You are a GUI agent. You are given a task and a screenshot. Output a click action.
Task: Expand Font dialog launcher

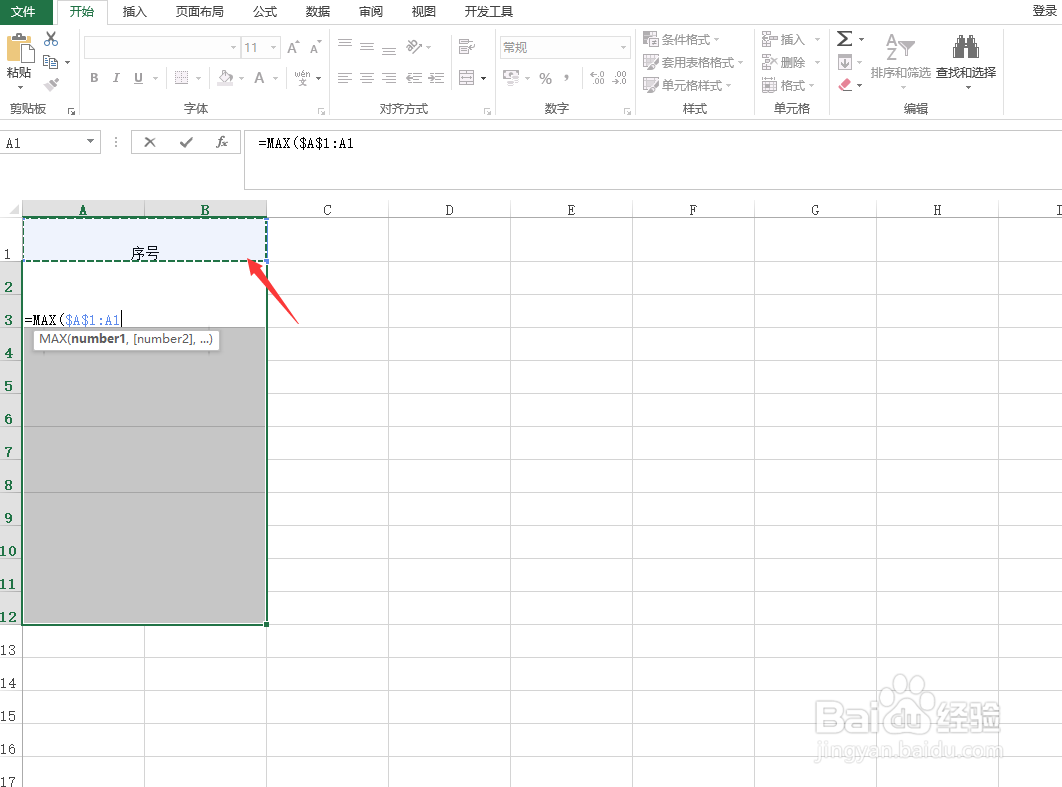tap(322, 111)
